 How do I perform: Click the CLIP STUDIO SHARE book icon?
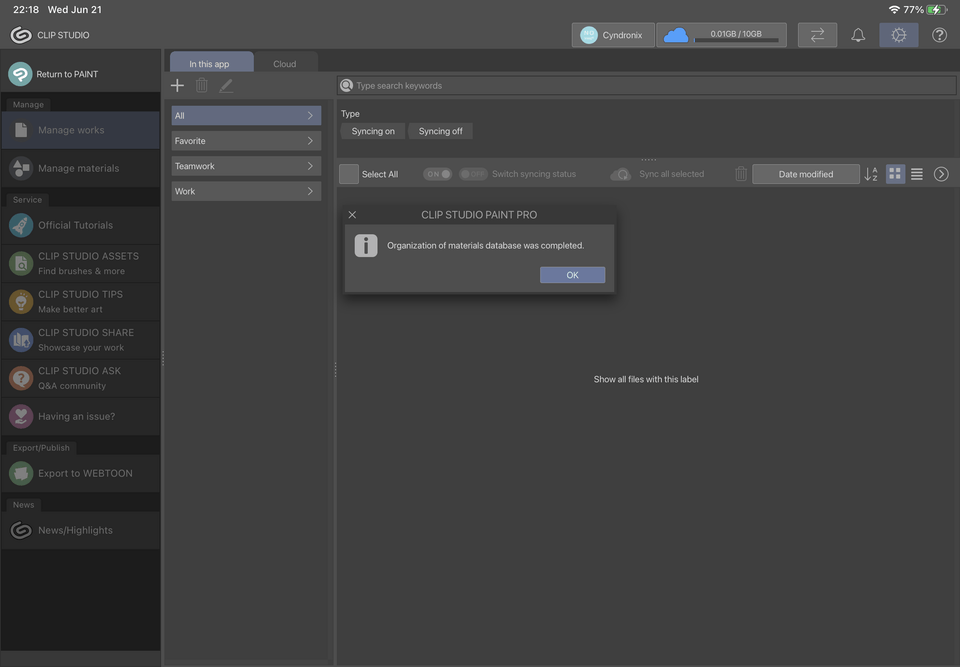[21, 340]
